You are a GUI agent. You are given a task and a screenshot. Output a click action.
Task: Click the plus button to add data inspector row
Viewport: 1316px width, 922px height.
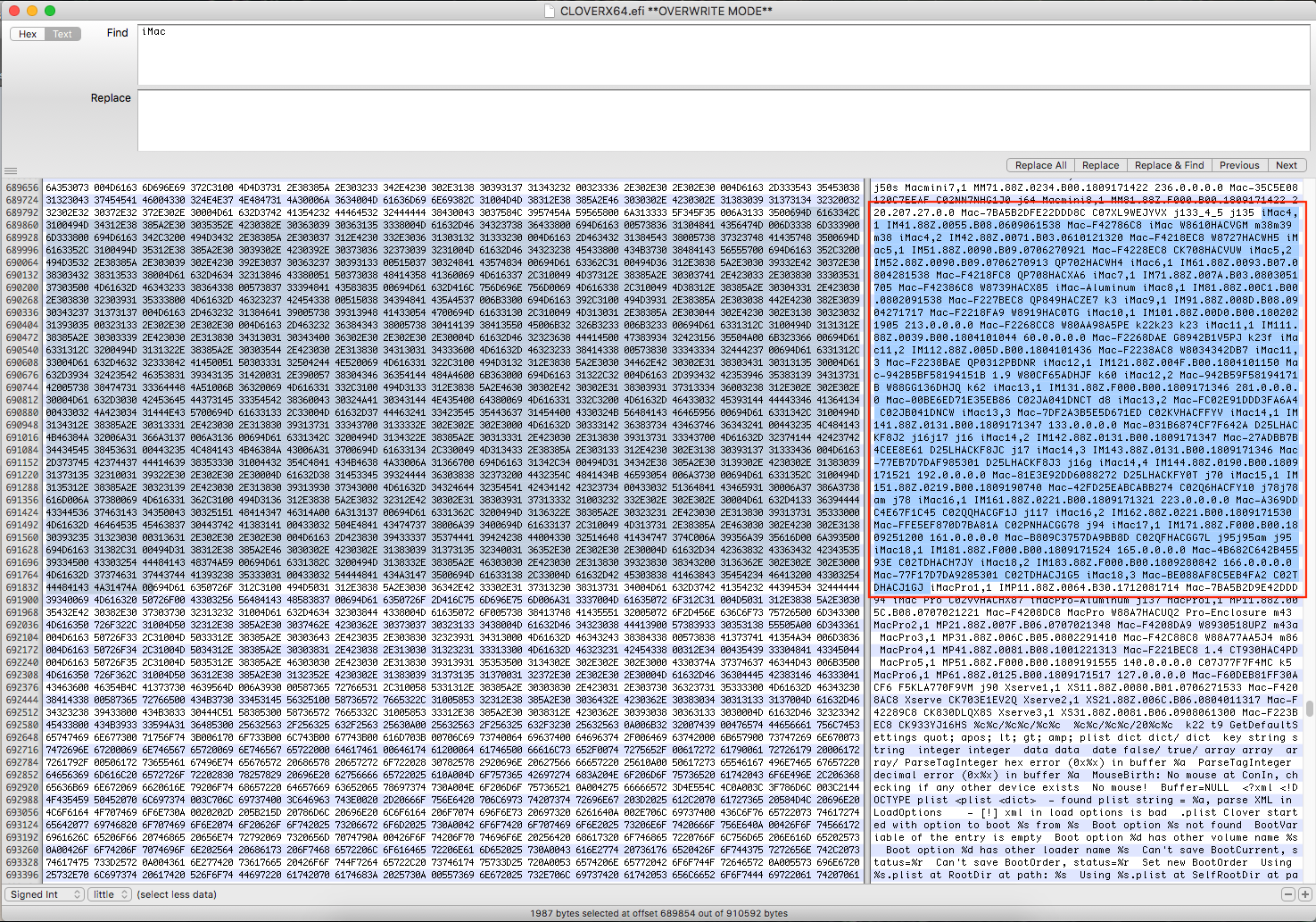tap(1304, 894)
